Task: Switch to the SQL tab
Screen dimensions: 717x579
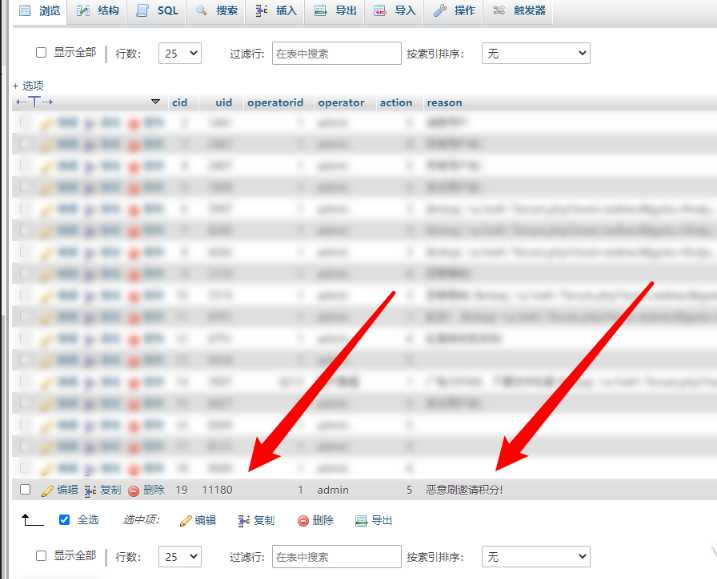Action: (x=157, y=11)
